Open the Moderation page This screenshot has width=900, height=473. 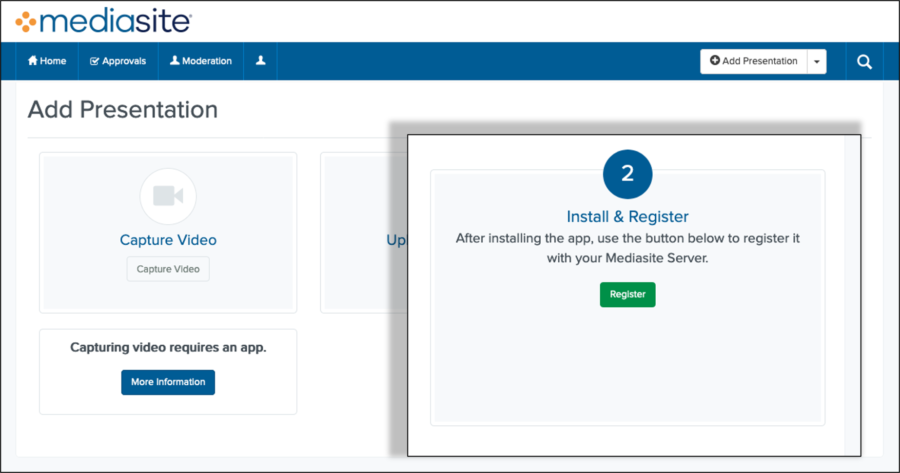pos(201,61)
